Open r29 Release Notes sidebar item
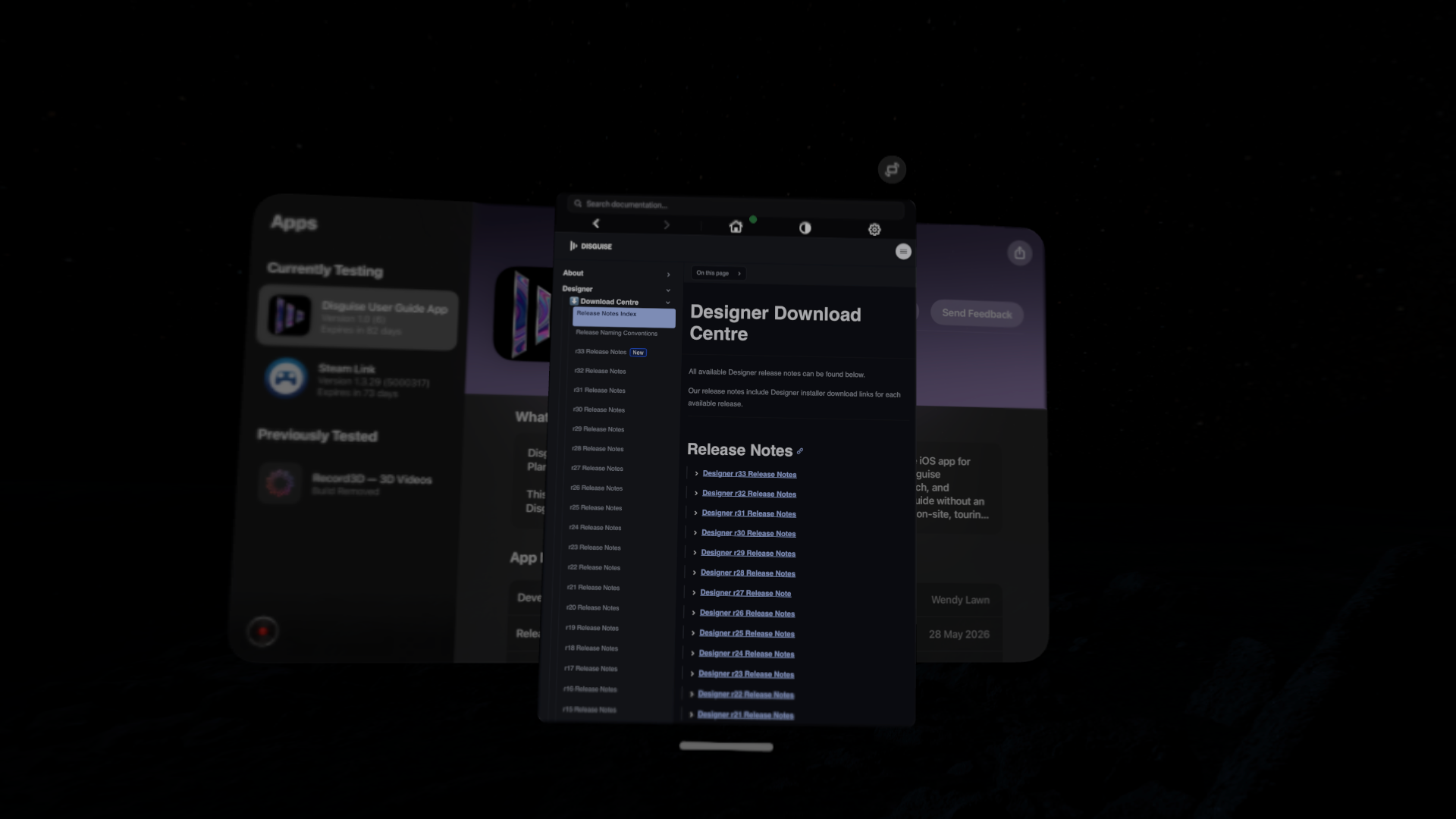This screenshot has width=1456, height=819. tap(598, 429)
